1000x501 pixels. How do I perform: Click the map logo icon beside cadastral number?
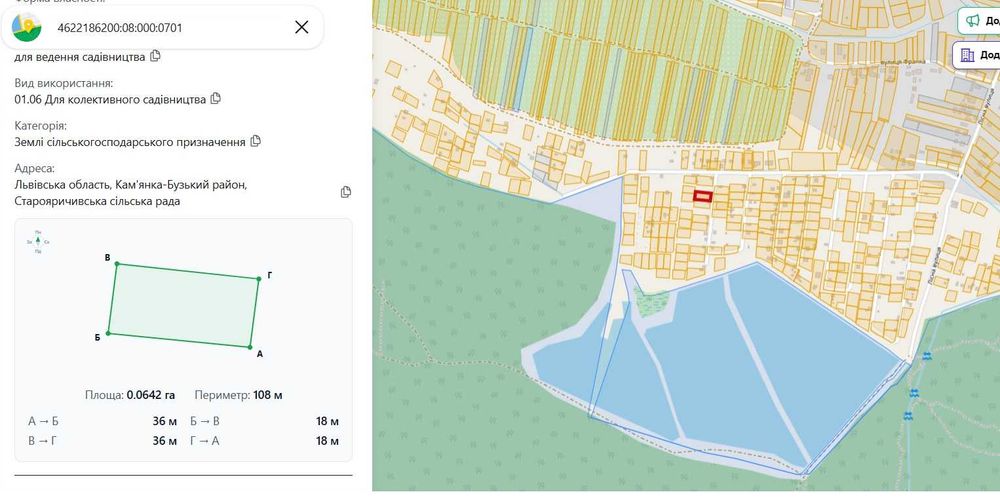click(x=27, y=27)
